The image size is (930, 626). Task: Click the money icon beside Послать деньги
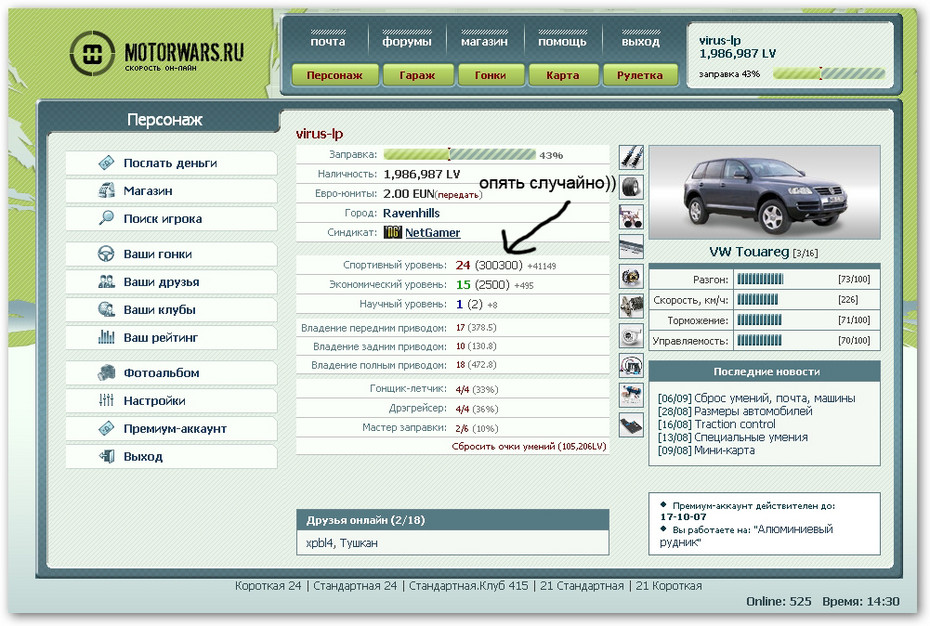click(106, 163)
